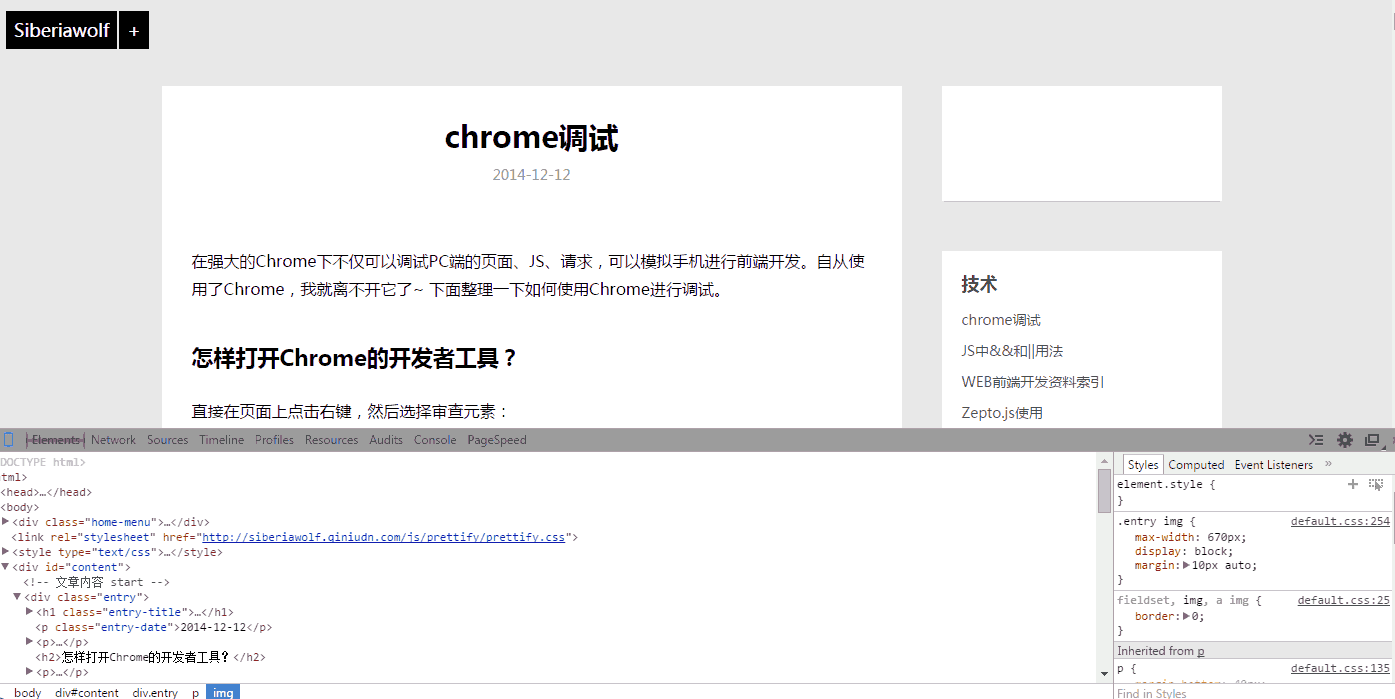
Task: Switch to the Network panel
Action: pyautogui.click(x=113, y=440)
